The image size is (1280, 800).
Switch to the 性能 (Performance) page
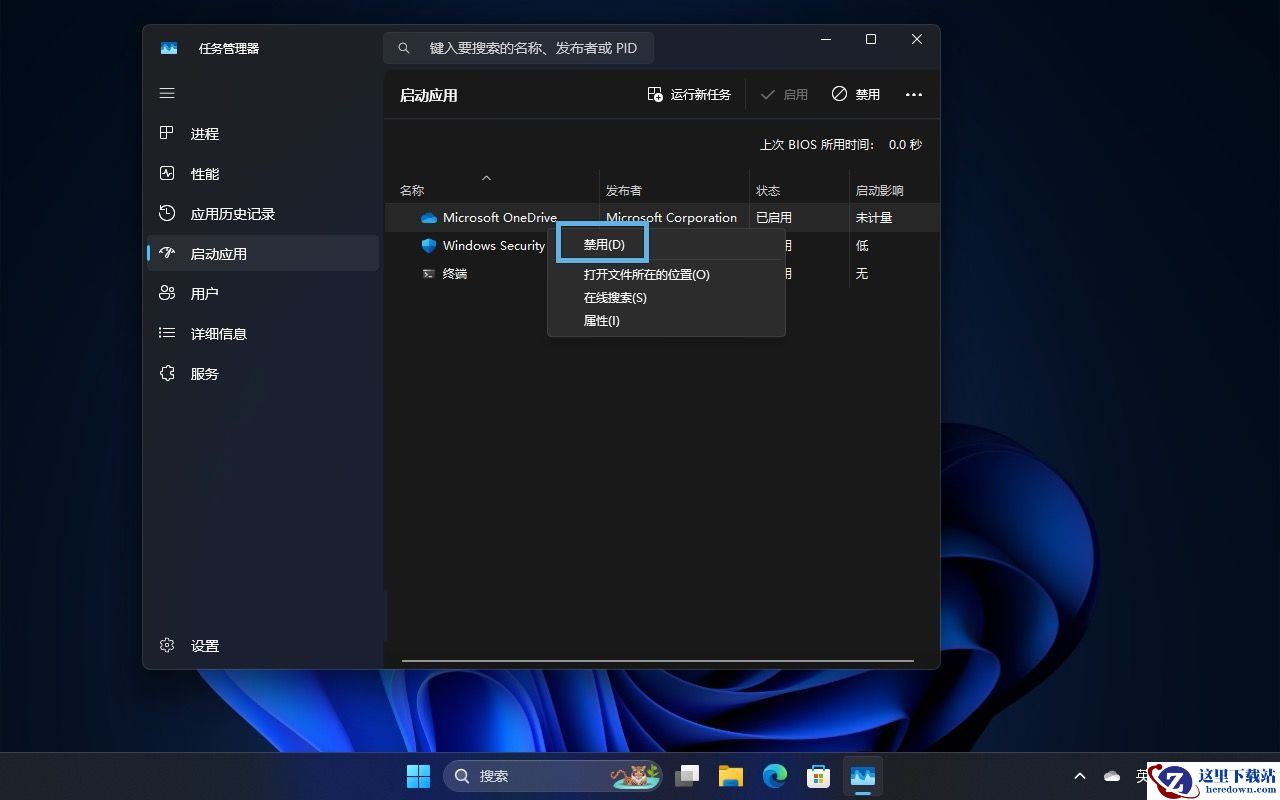tap(263, 174)
